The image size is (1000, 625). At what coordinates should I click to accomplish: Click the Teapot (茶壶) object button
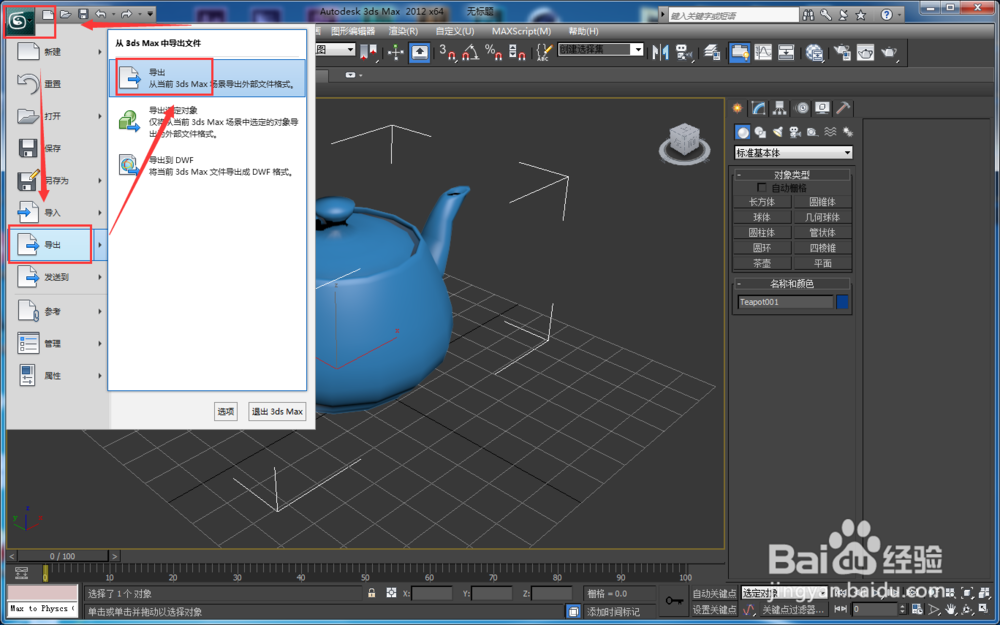(x=762, y=263)
